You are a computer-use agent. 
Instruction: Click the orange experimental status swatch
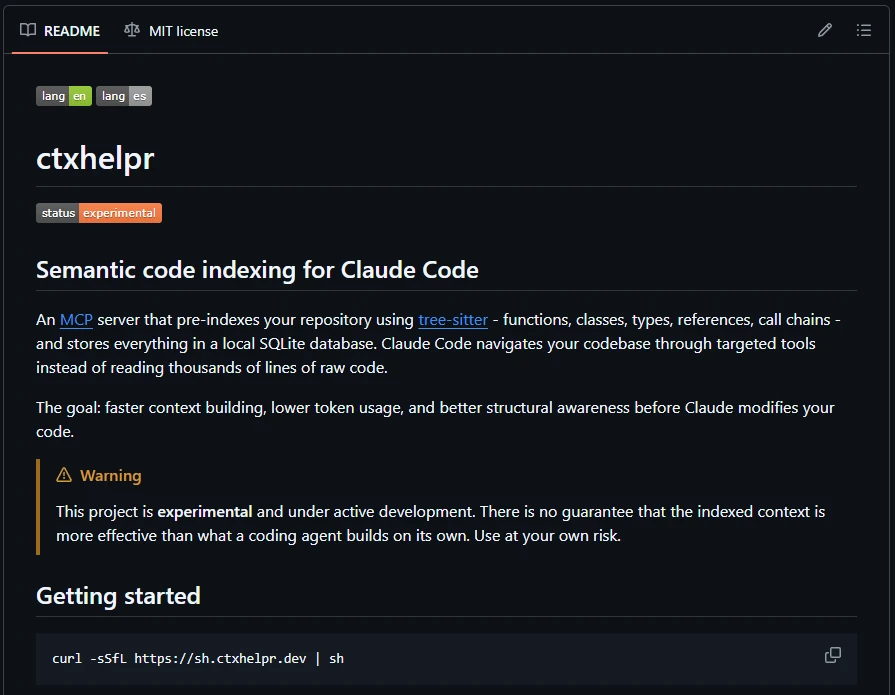pyautogui.click(x=119, y=212)
